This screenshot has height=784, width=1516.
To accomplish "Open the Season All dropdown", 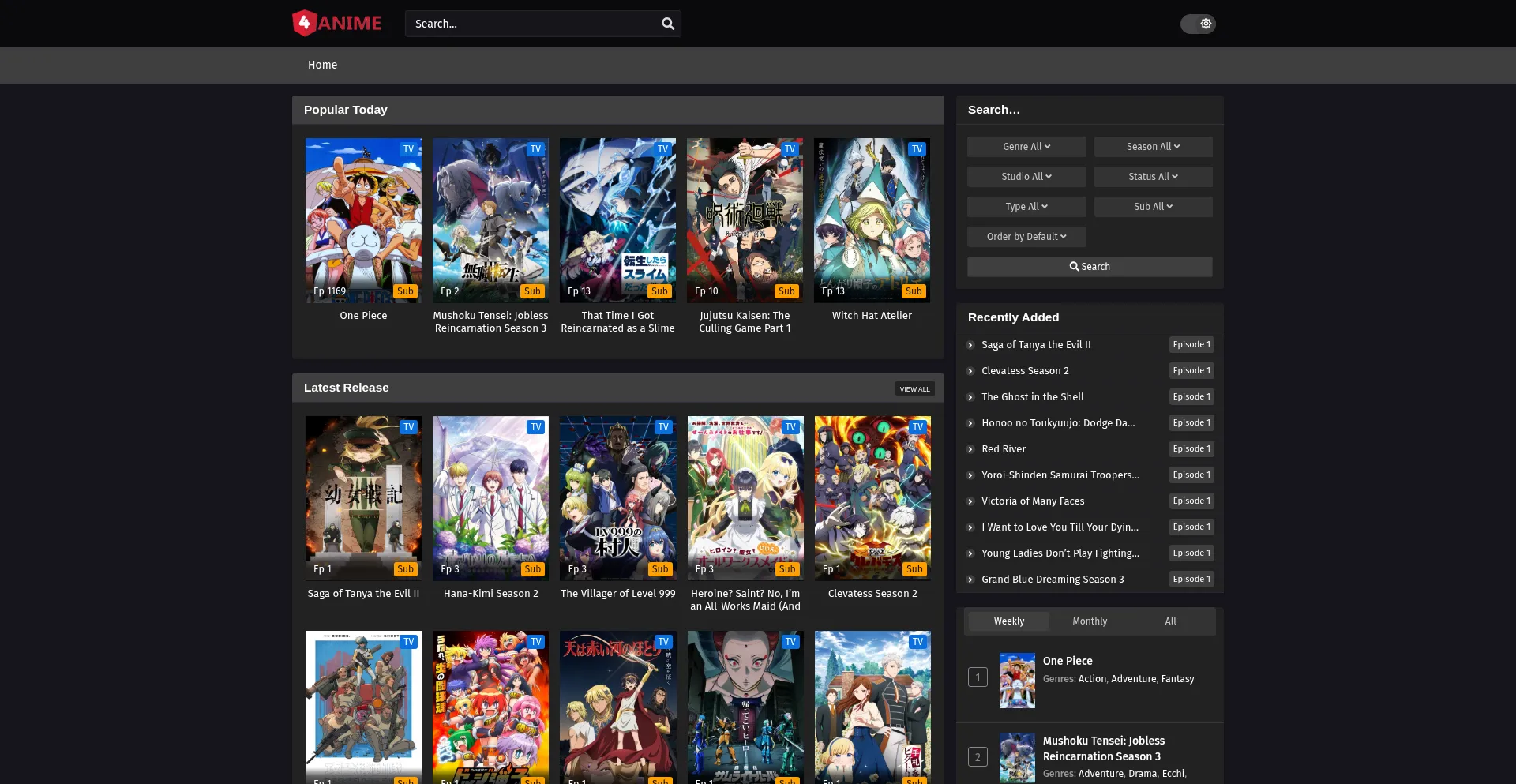I will 1153,147.
